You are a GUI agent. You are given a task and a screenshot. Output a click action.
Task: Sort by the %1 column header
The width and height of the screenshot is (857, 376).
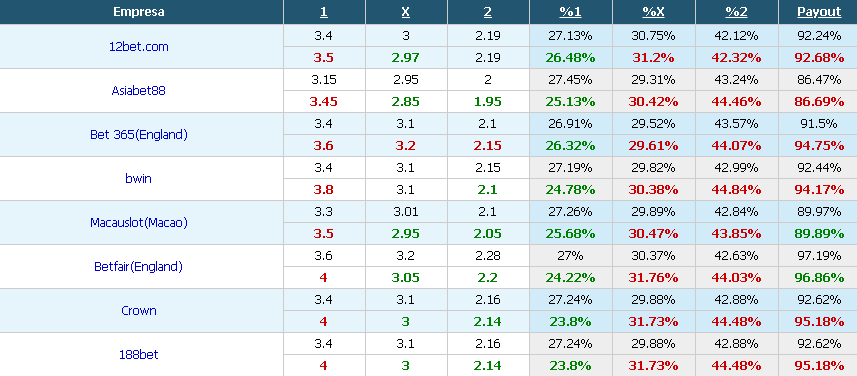click(x=570, y=12)
